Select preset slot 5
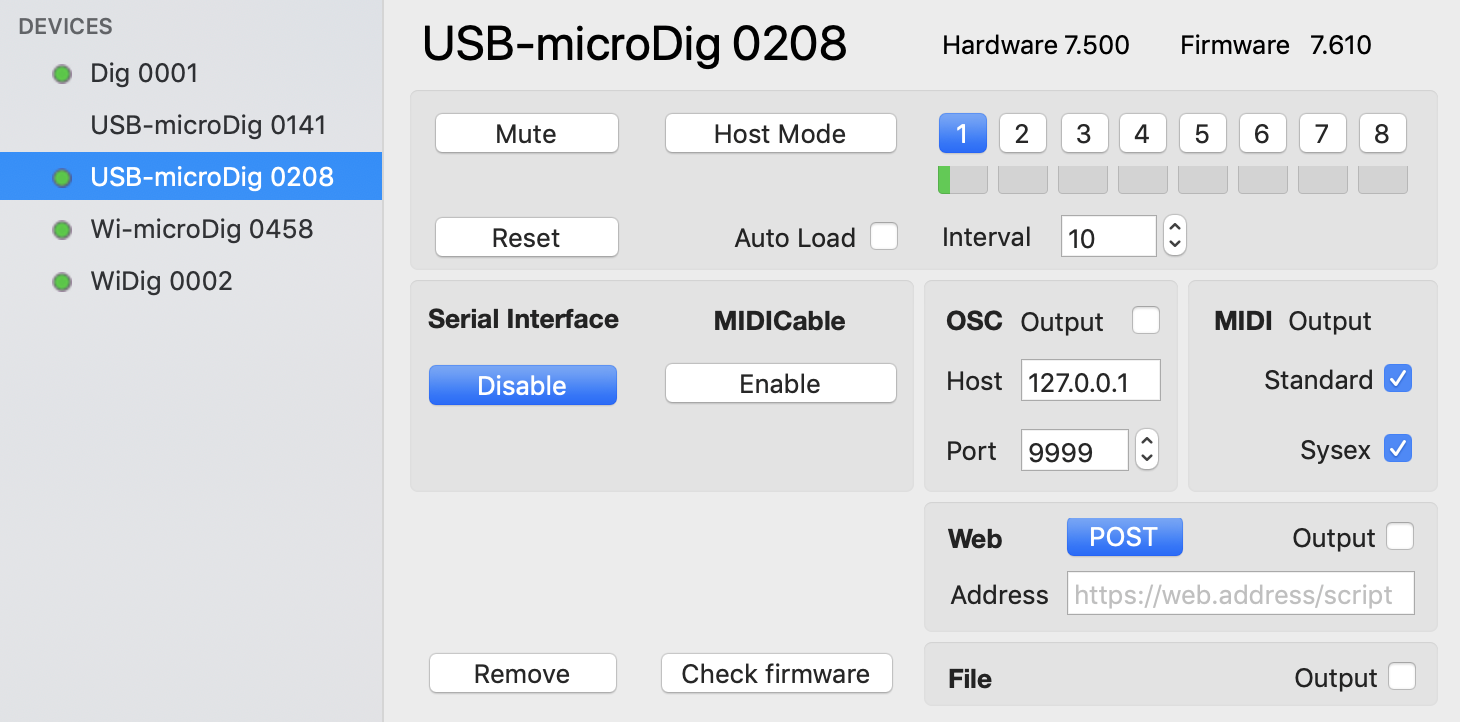The height and width of the screenshot is (722, 1460). point(1203,132)
